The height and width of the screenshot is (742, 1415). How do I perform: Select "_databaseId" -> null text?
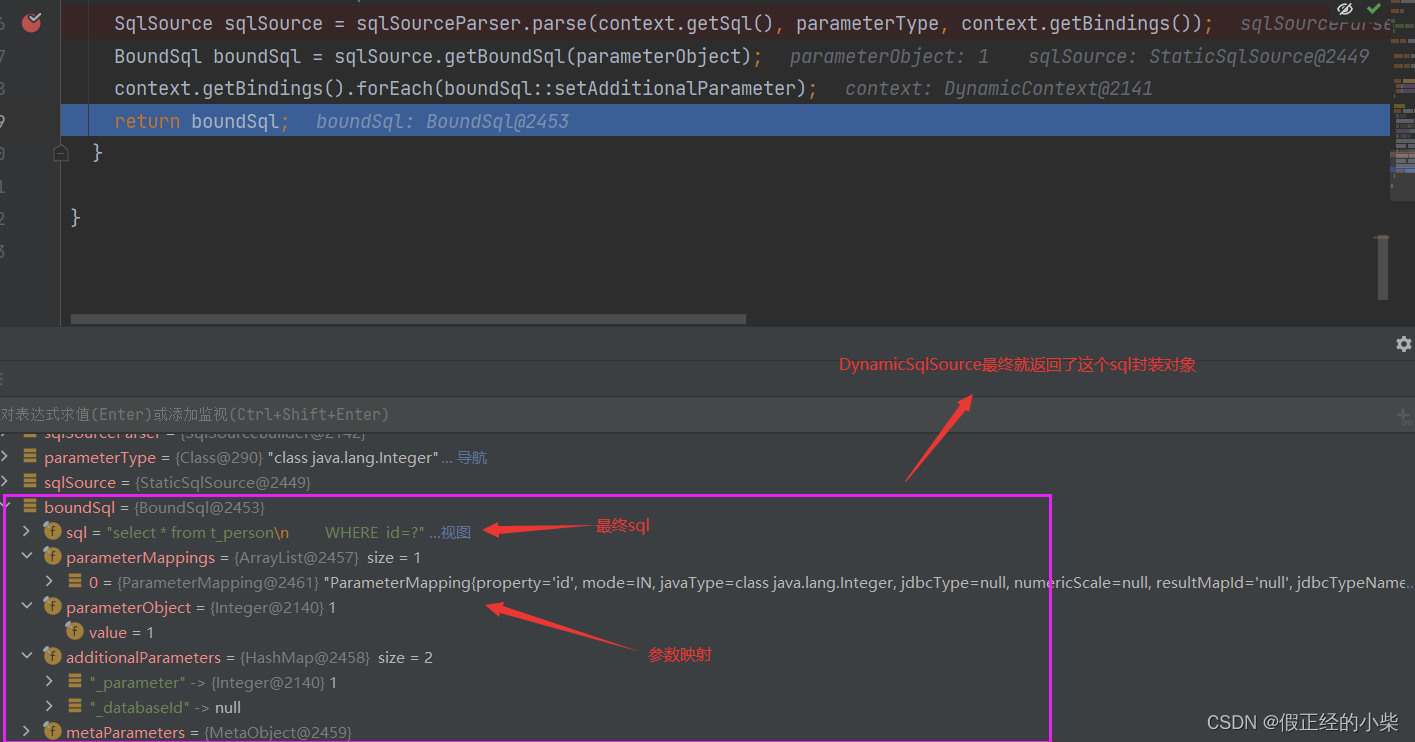pyautogui.click(x=165, y=708)
